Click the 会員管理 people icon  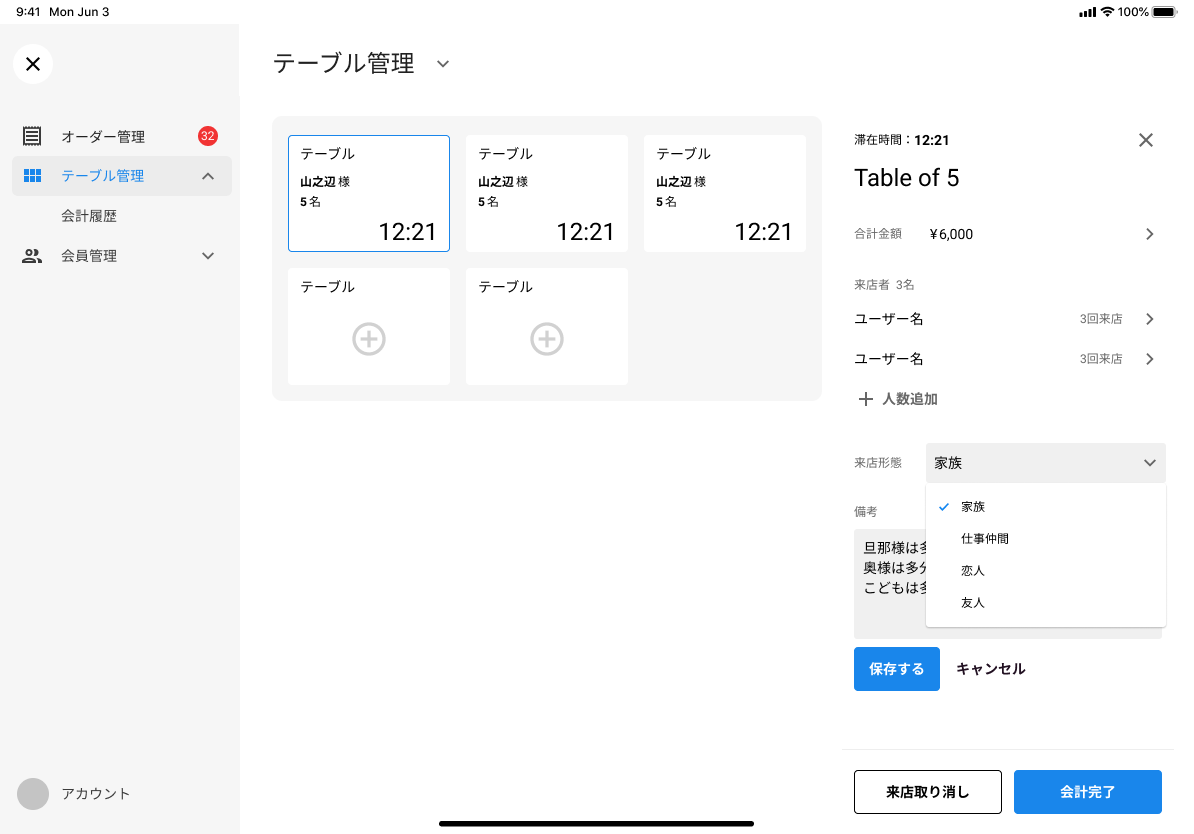coord(32,256)
